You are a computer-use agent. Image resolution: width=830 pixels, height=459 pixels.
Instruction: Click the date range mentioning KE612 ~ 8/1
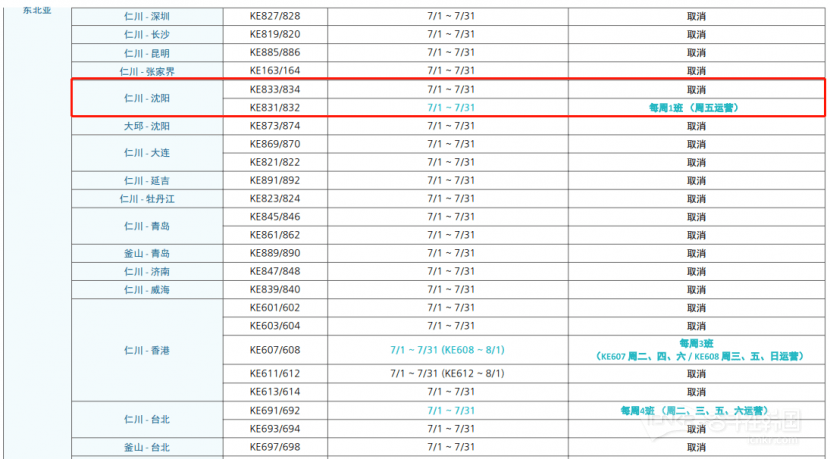(447, 373)
